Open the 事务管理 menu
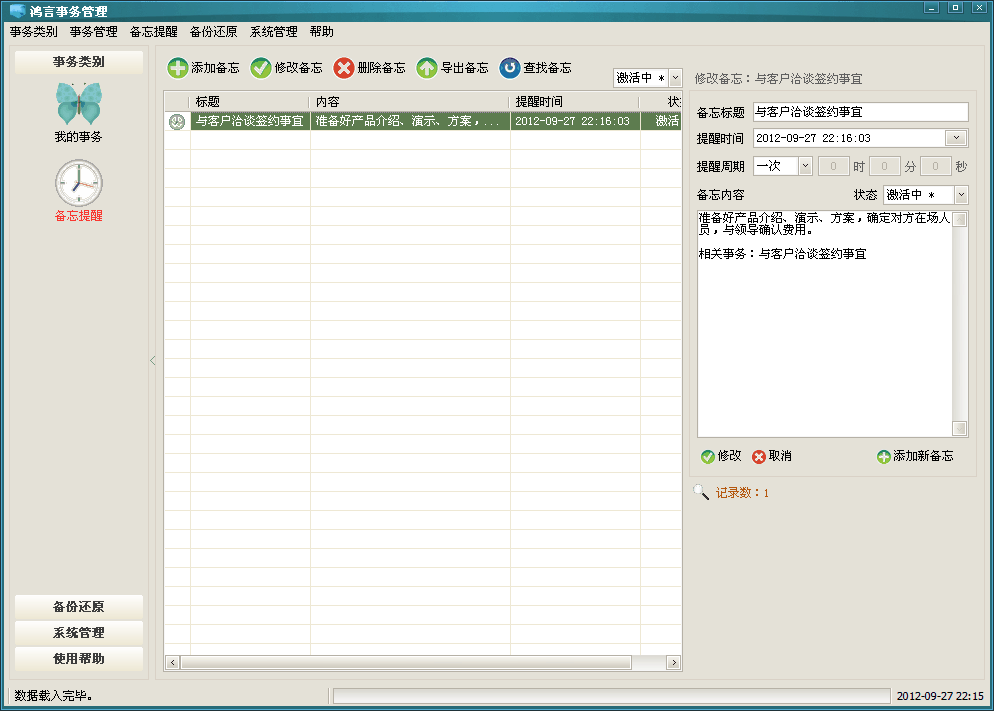This screenshot has width=994, height=711. pyautogui.click(x=94, y=32)
